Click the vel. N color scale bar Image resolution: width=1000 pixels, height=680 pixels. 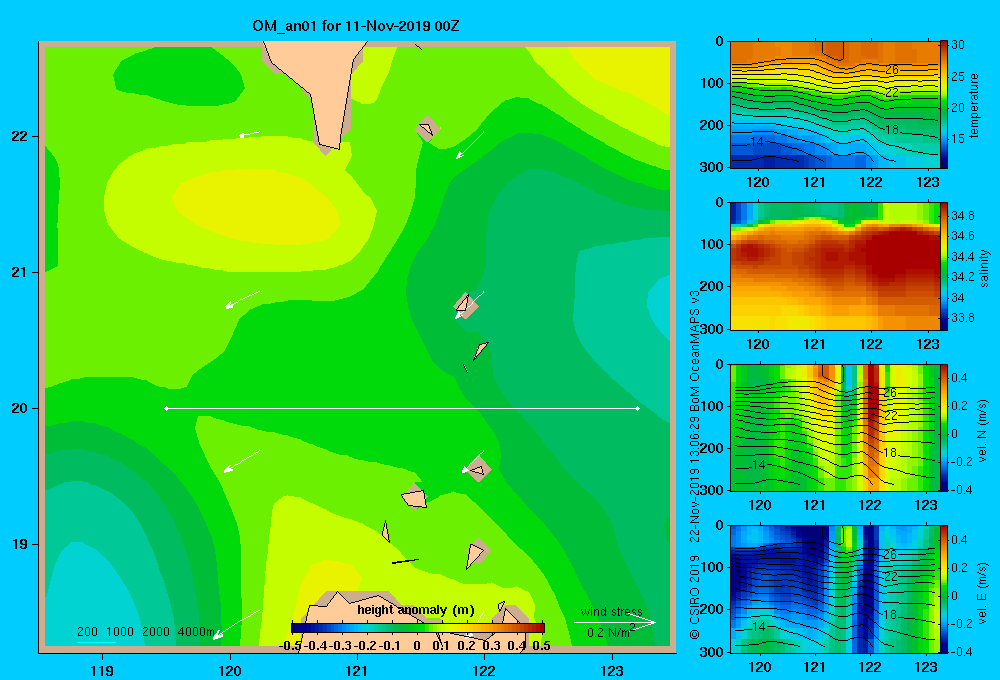944,427
